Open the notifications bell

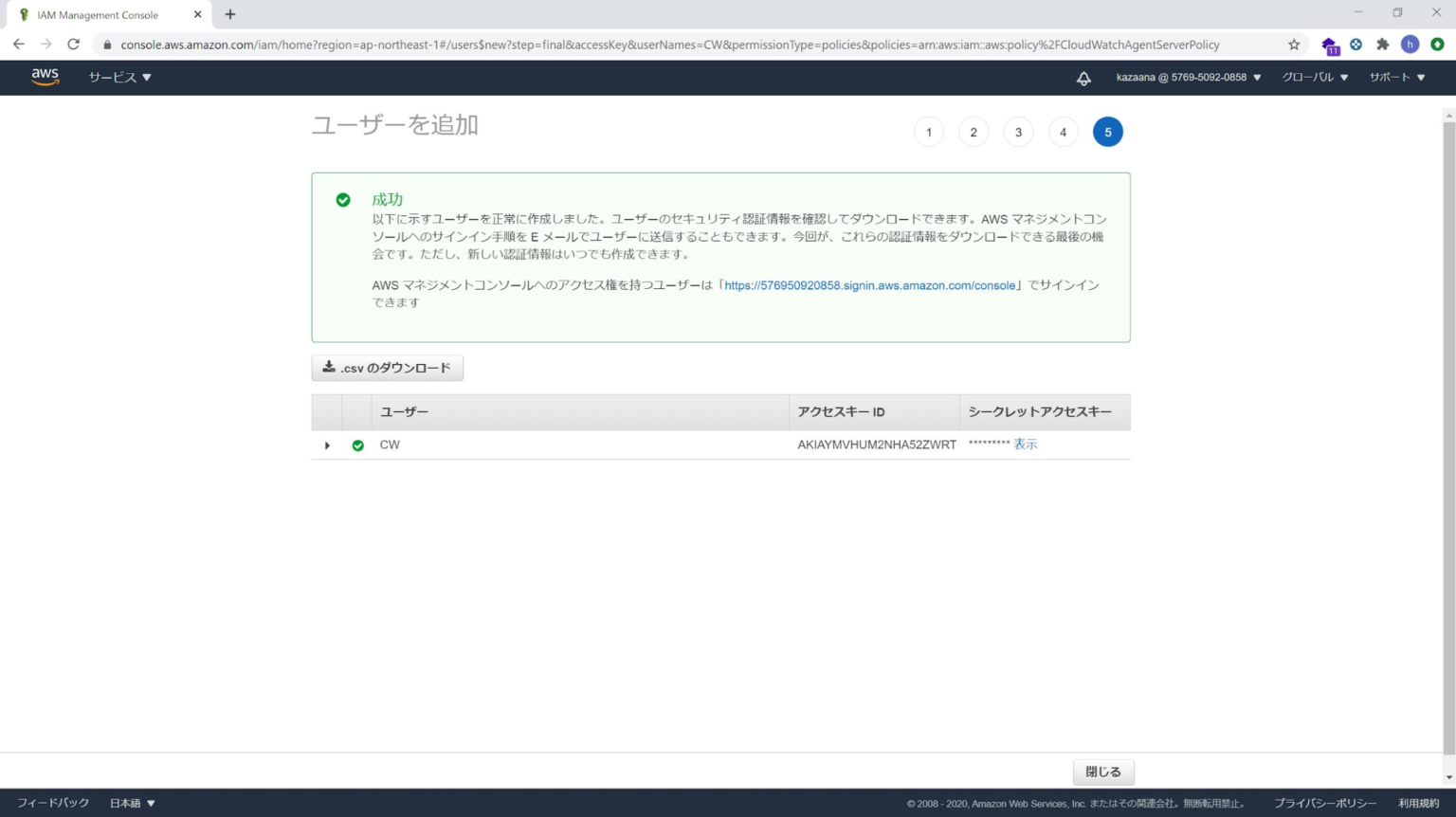(x=1083, y=78)
